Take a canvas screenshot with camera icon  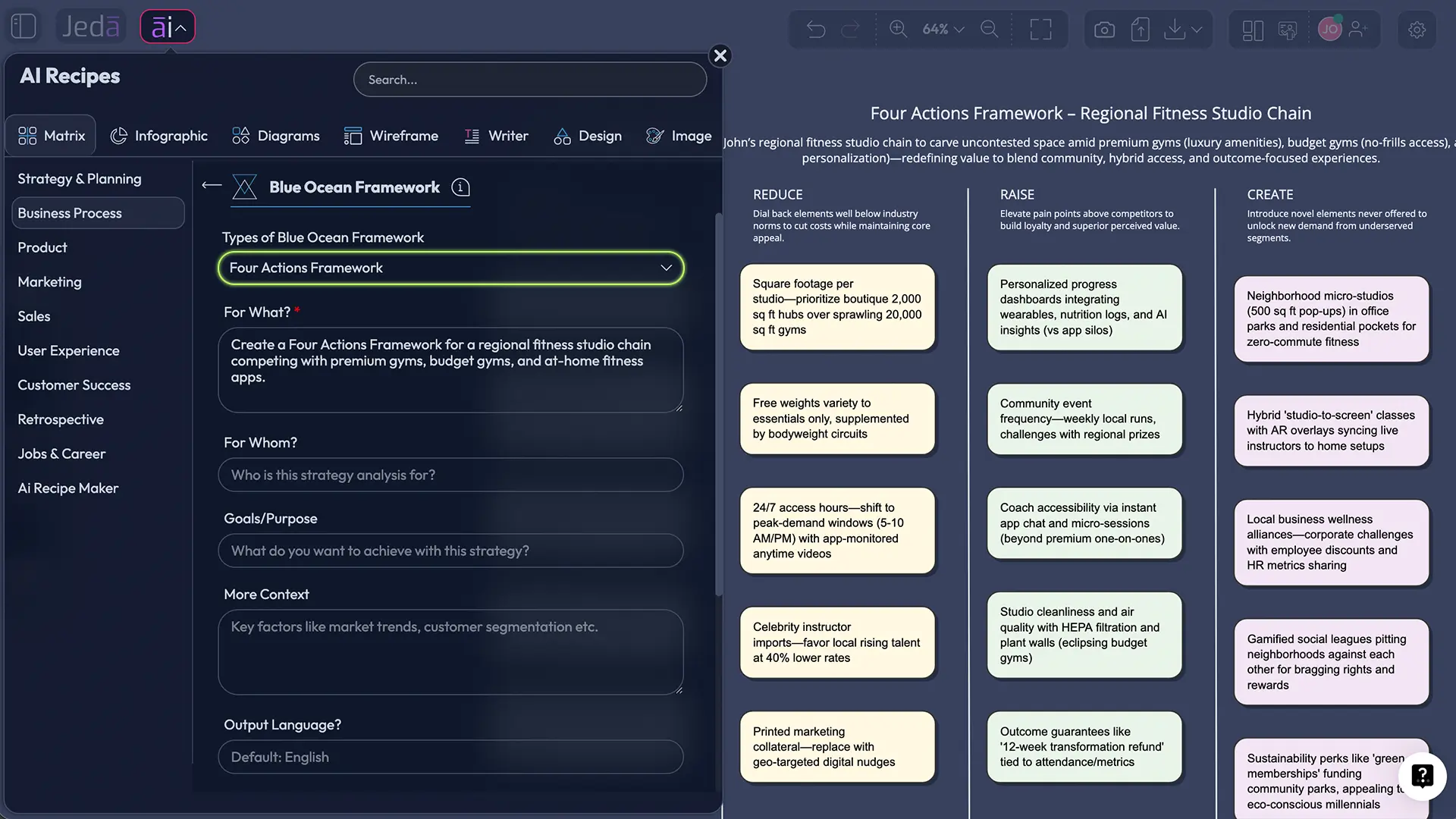coord(1104,30)
